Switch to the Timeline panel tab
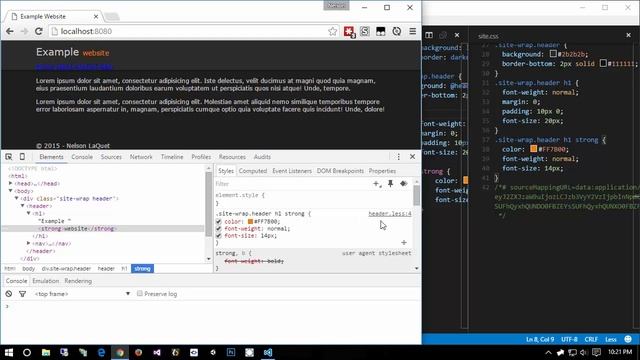 coord(172,157)
